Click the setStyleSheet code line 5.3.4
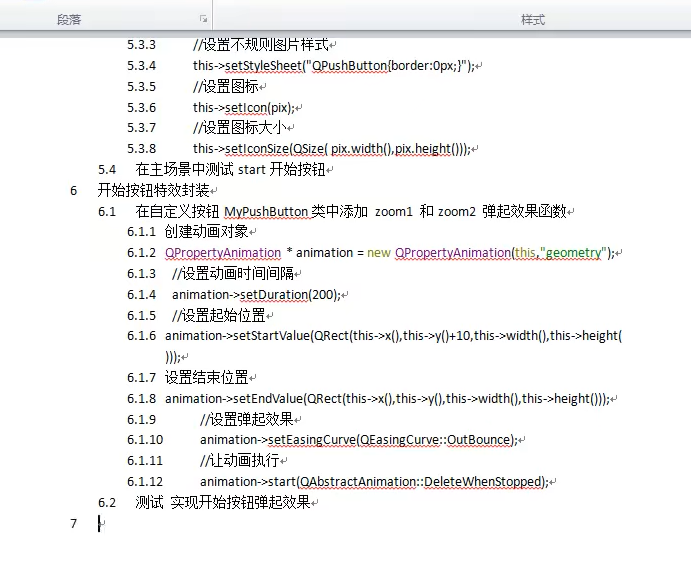 coord(334,66)
